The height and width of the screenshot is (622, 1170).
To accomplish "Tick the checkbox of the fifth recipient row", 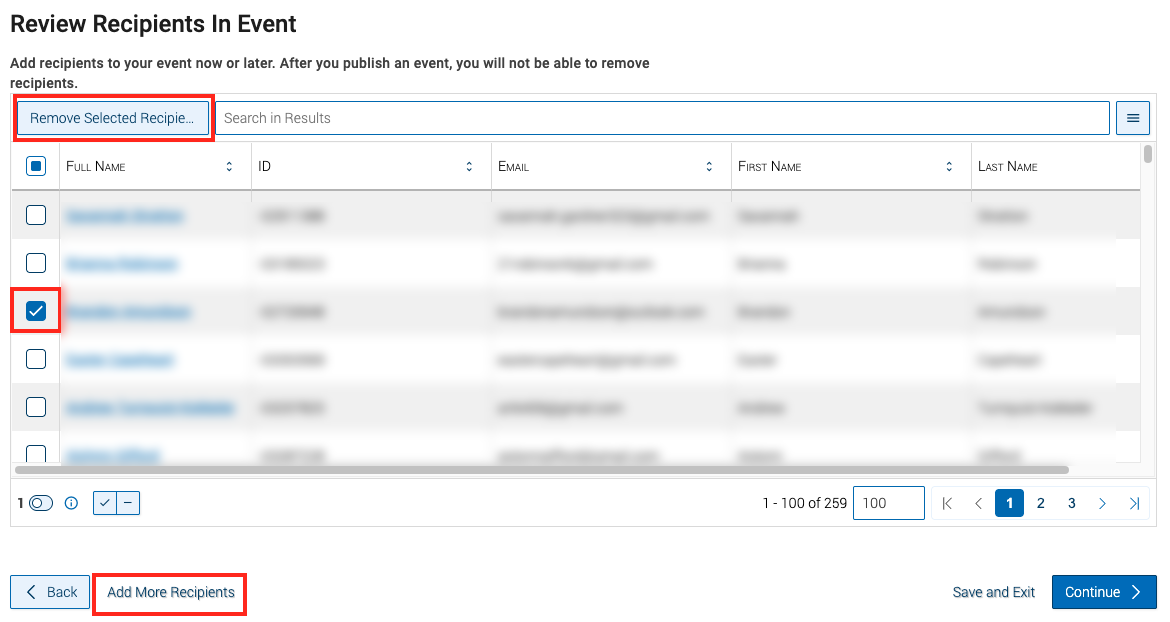I will pyautogui.click(x=36, y=407).
